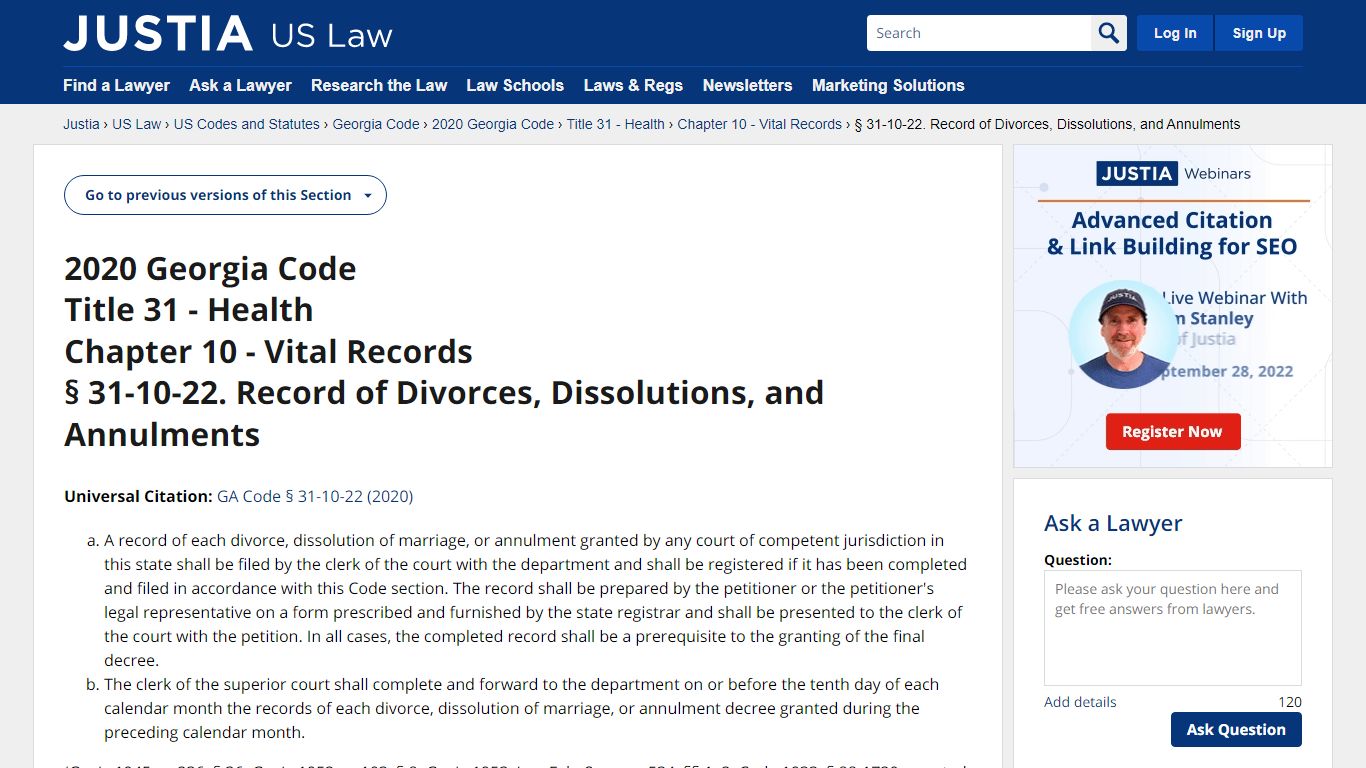Focus the Search input field

(979, 33)
